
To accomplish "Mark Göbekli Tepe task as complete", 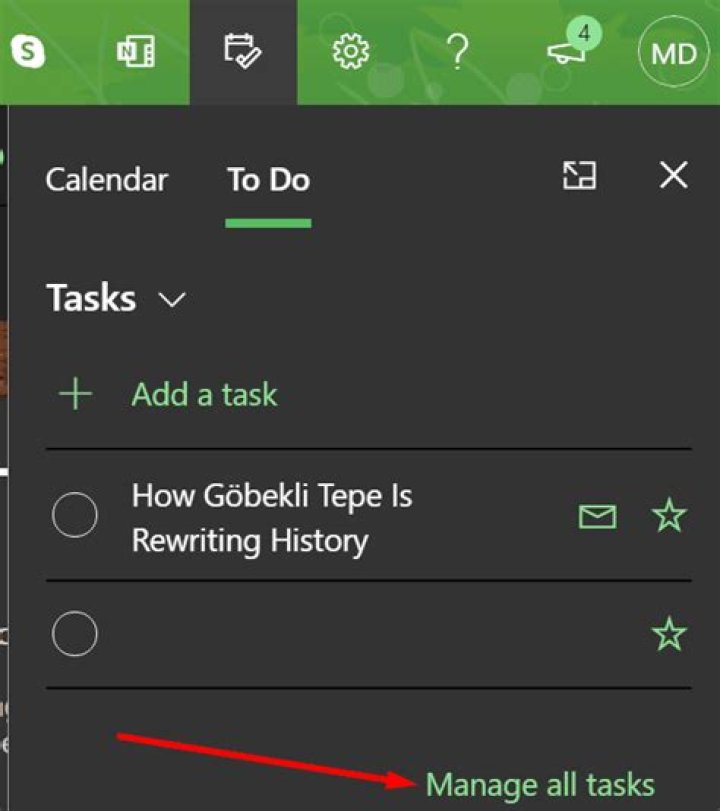I will point(75,515).
